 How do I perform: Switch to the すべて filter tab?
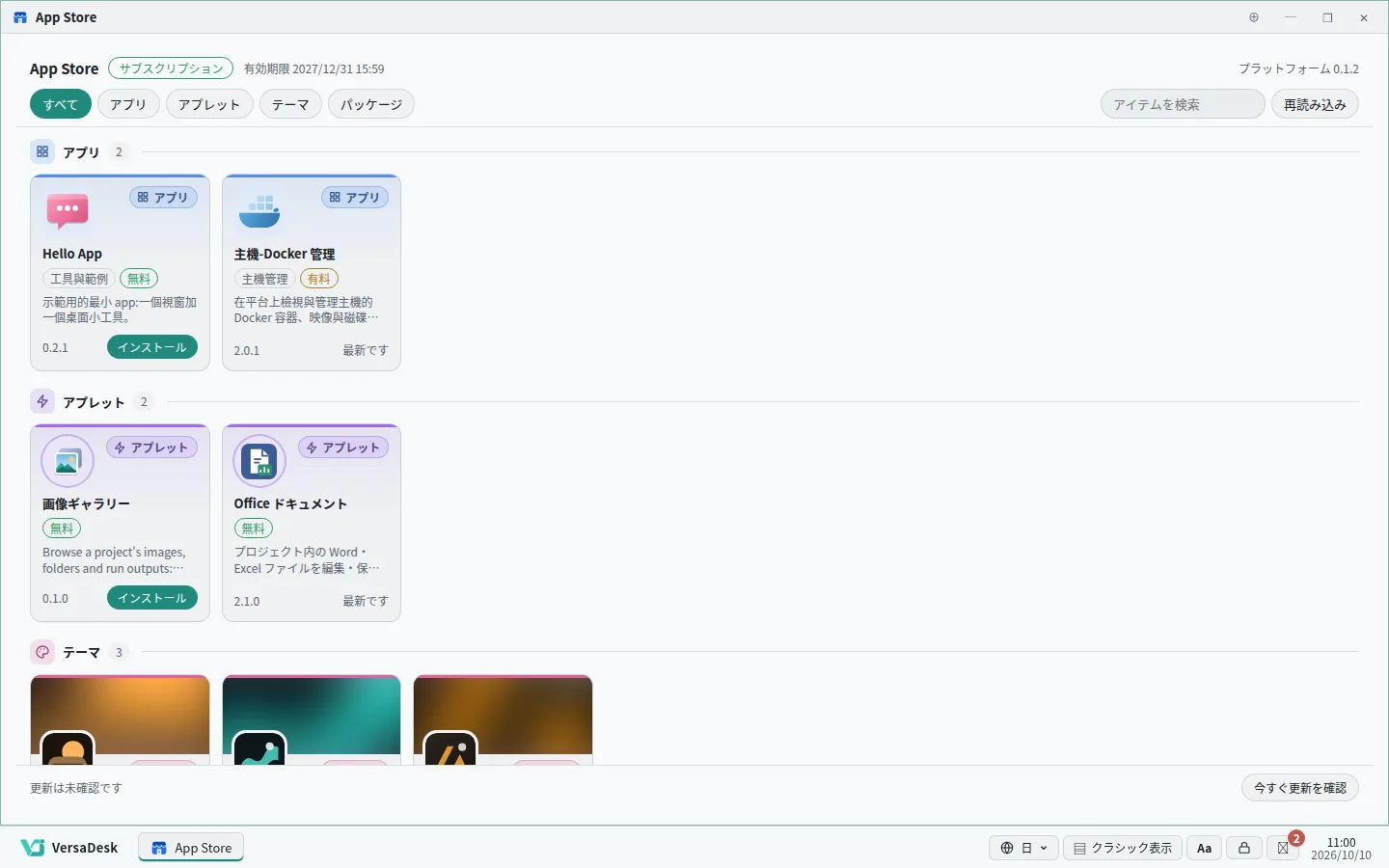pyautogui.click(x=61, y=104)
